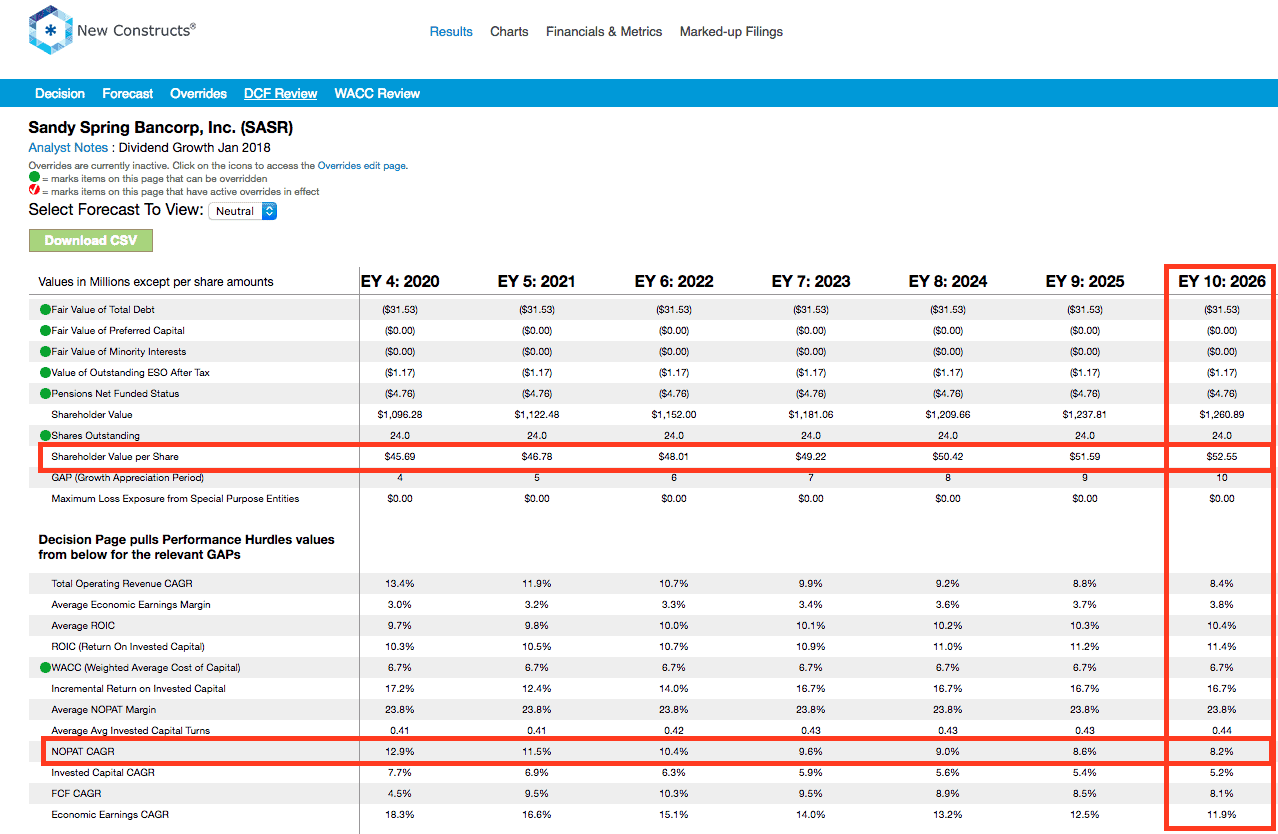1278x834 pixels.
Task: Click the Average Economic Earnings Margin label
Action: pos(131,605)
